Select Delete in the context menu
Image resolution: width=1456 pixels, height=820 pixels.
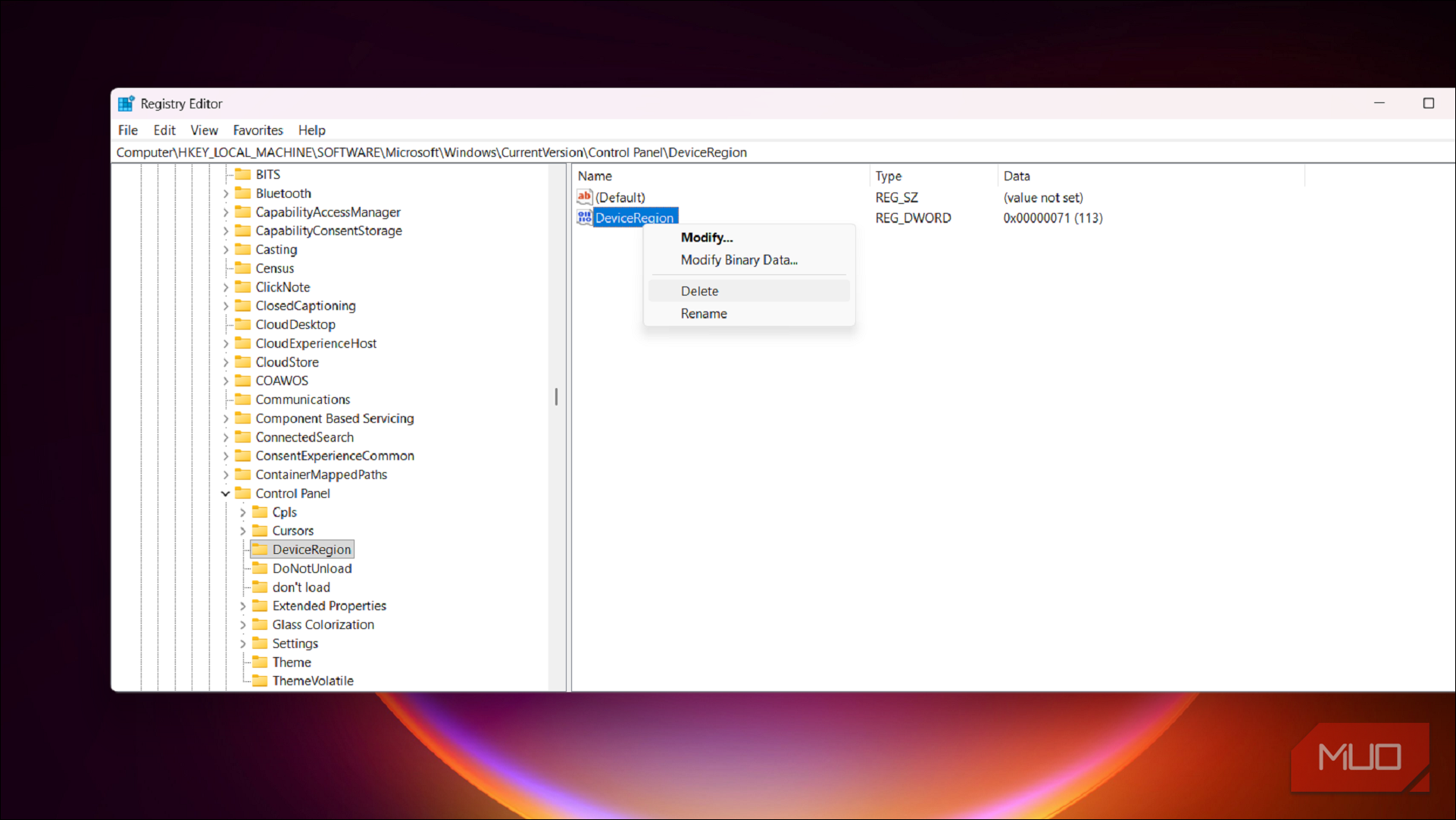[x=748, y=291]
